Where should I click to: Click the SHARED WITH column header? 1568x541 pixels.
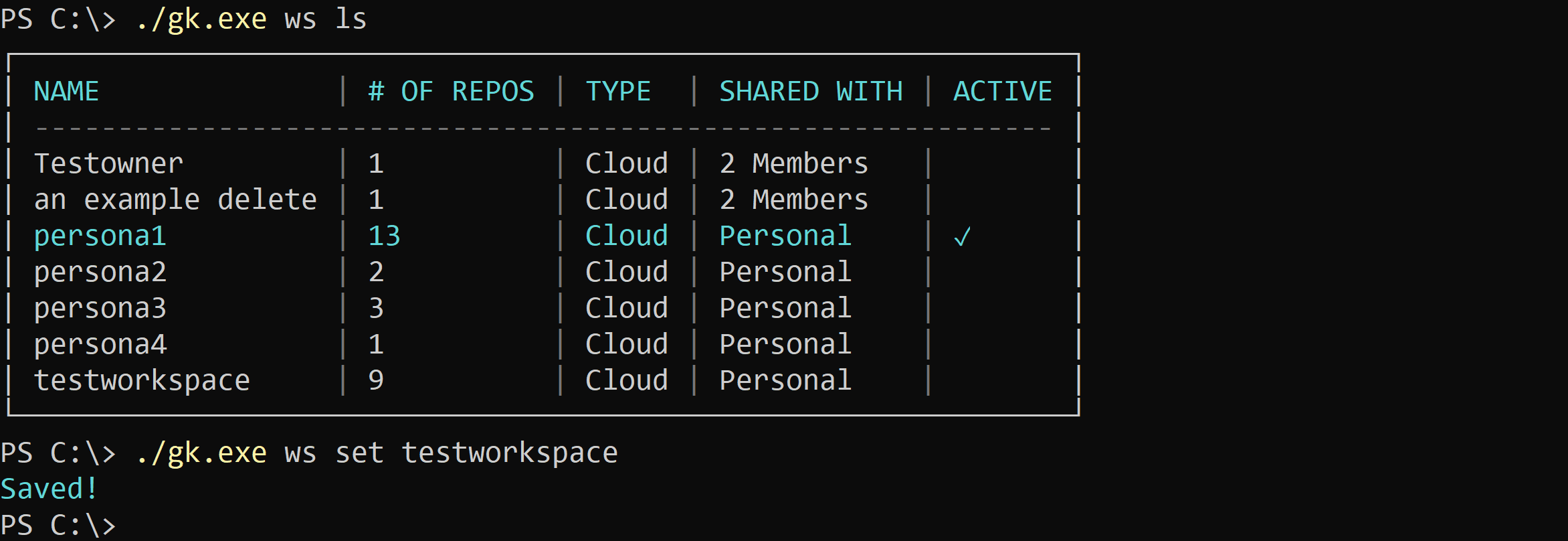click(x=811, y=92)
